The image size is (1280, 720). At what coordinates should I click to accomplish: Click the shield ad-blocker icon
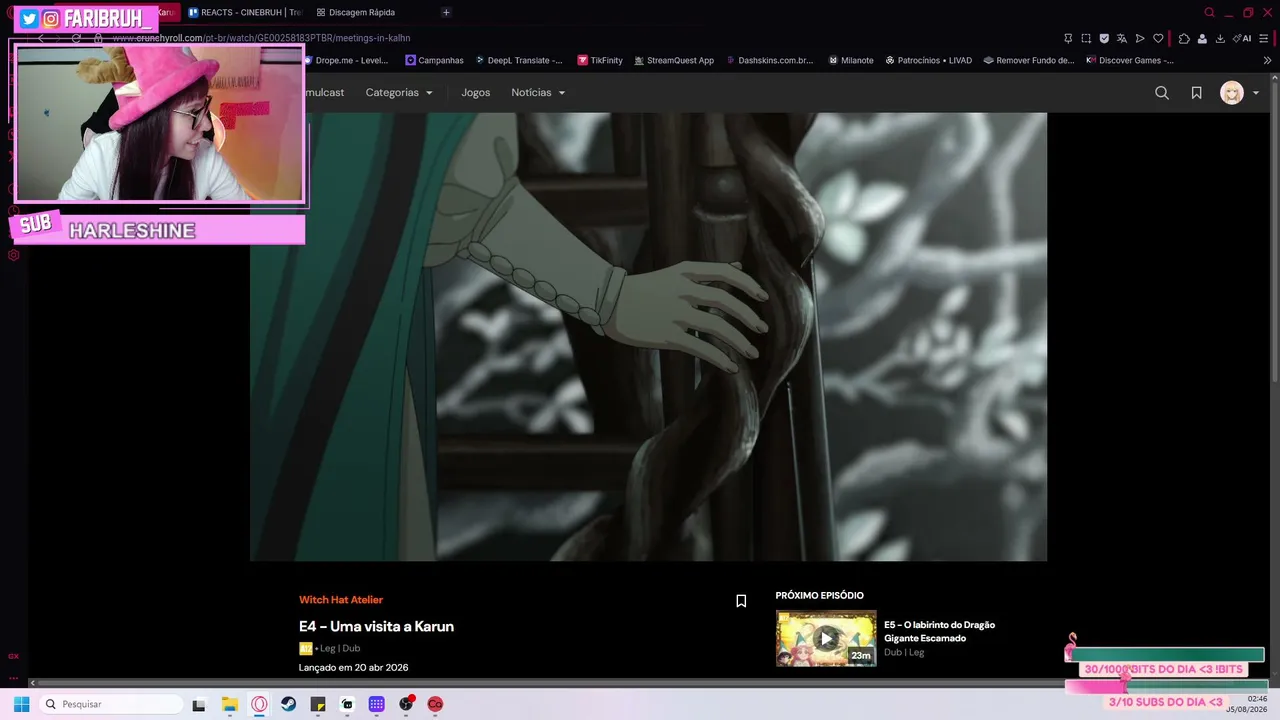[1104, 38]
